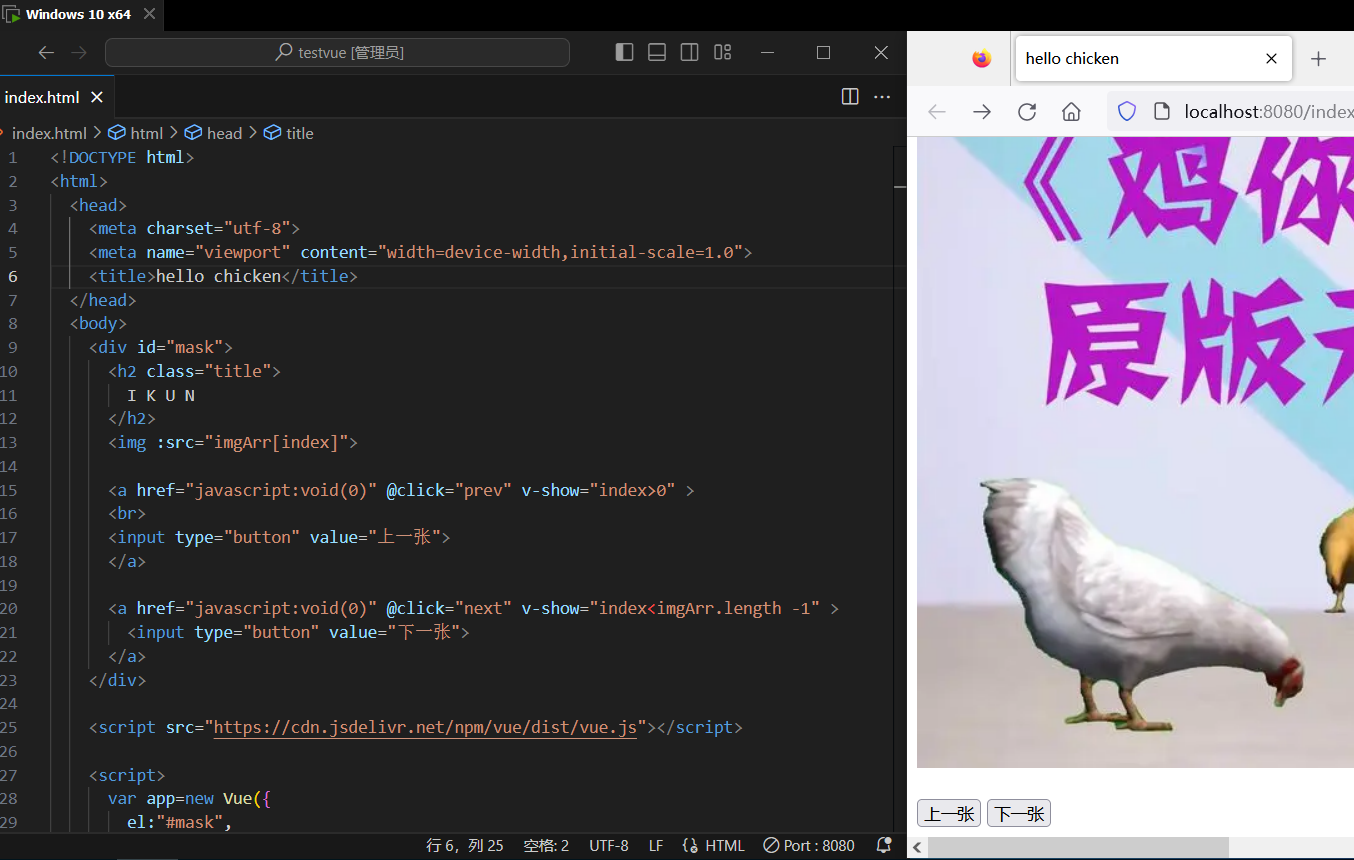Reload the current Firefox page
The image size is (1354, 860).
coord(1027,111)
